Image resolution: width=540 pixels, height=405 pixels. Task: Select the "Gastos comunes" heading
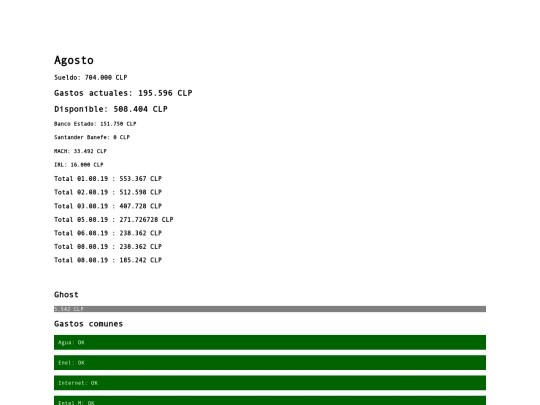pyautogui.click(x=89, y=324)
